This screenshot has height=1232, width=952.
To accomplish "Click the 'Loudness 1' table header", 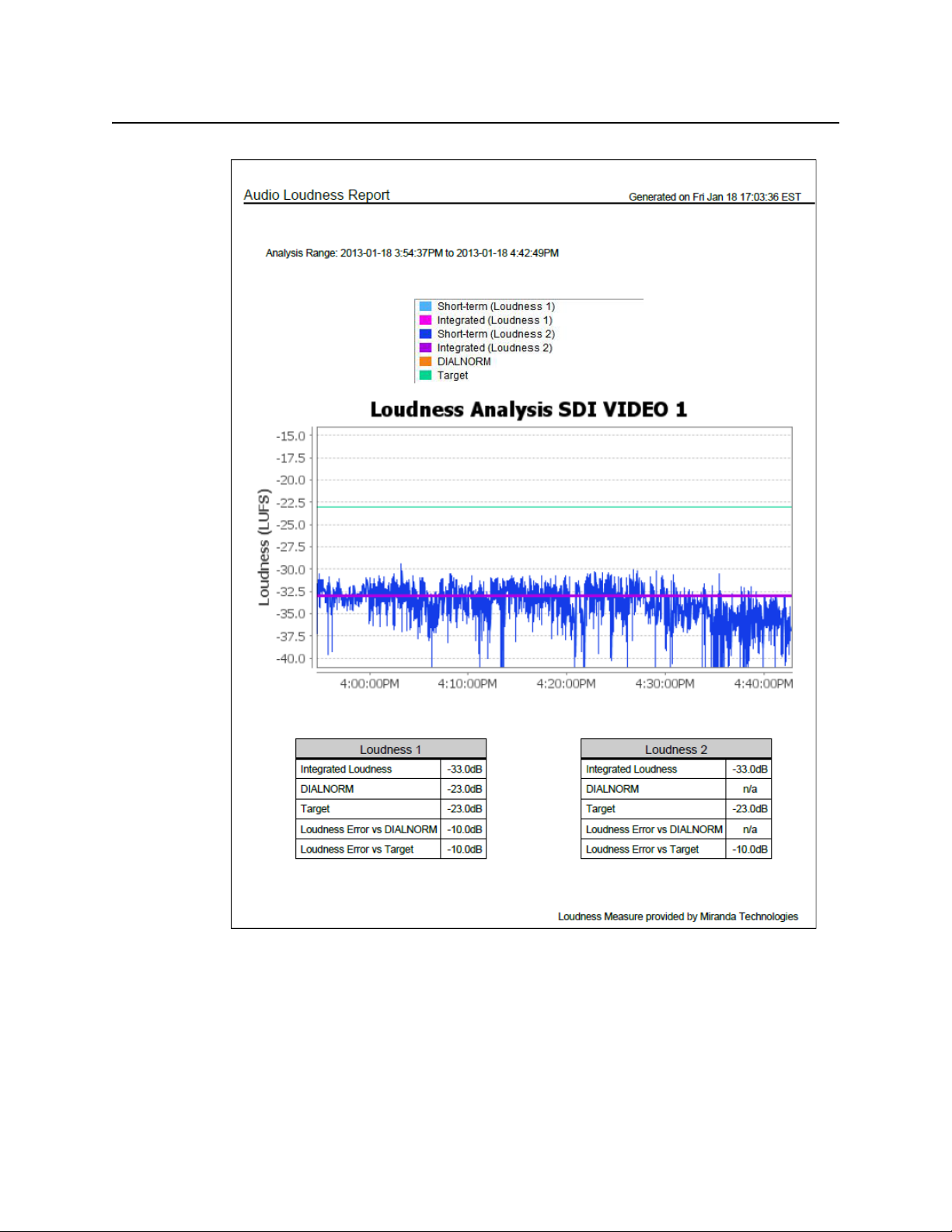I will (x=391, y=749).
